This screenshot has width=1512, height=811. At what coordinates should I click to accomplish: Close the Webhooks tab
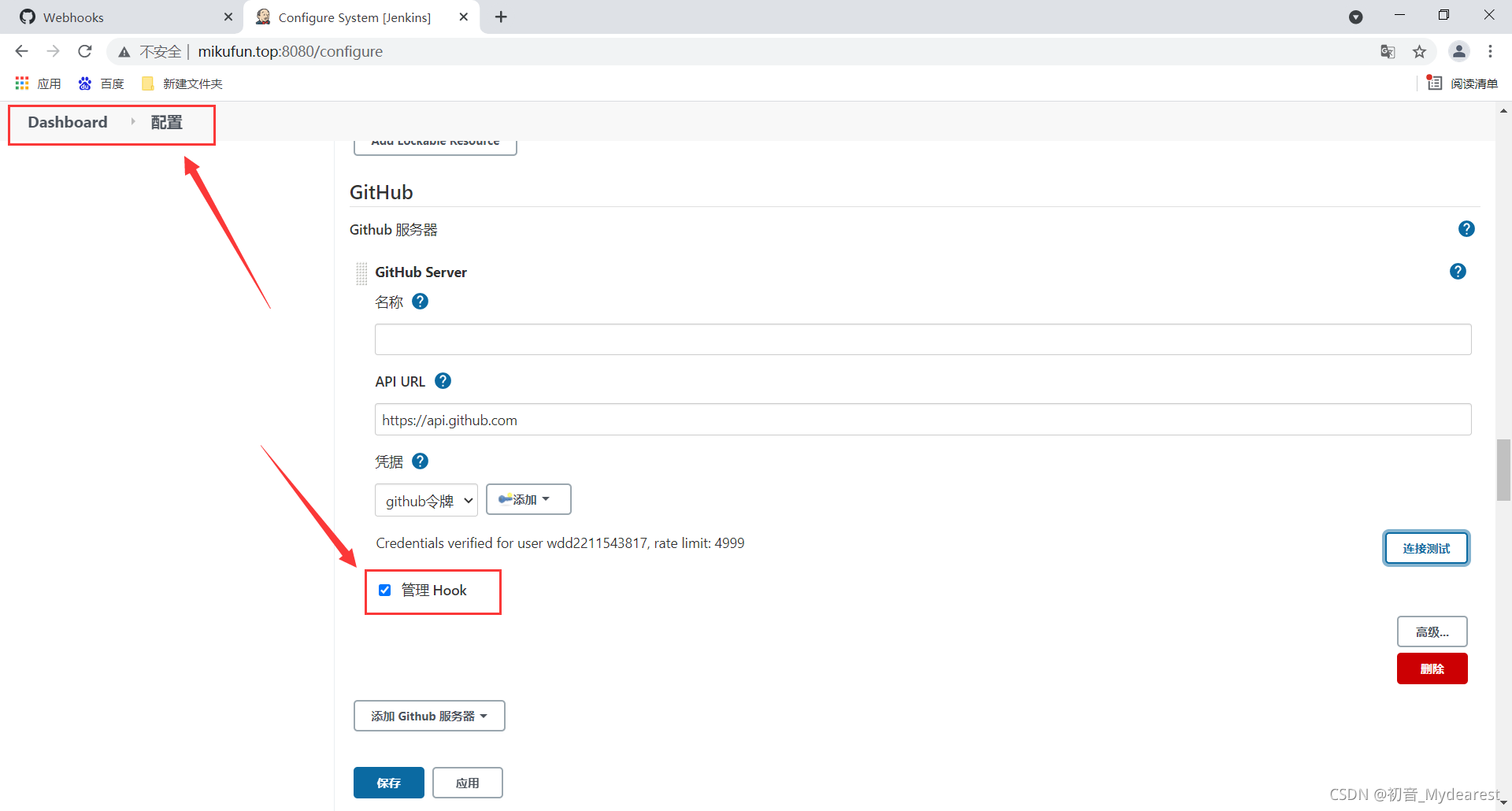point(228,17)
